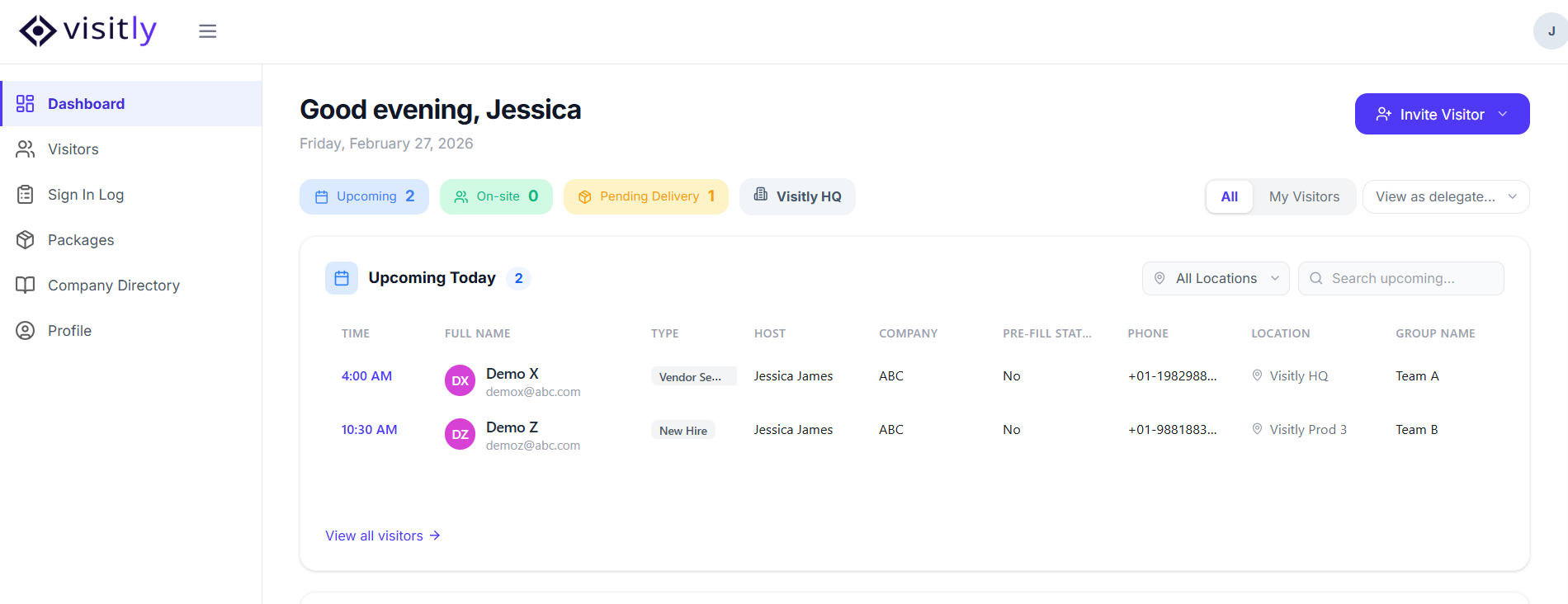Click 4:00 AM time entry
This screenshot has height=604, width=1568.
click(x=366, y=375)
